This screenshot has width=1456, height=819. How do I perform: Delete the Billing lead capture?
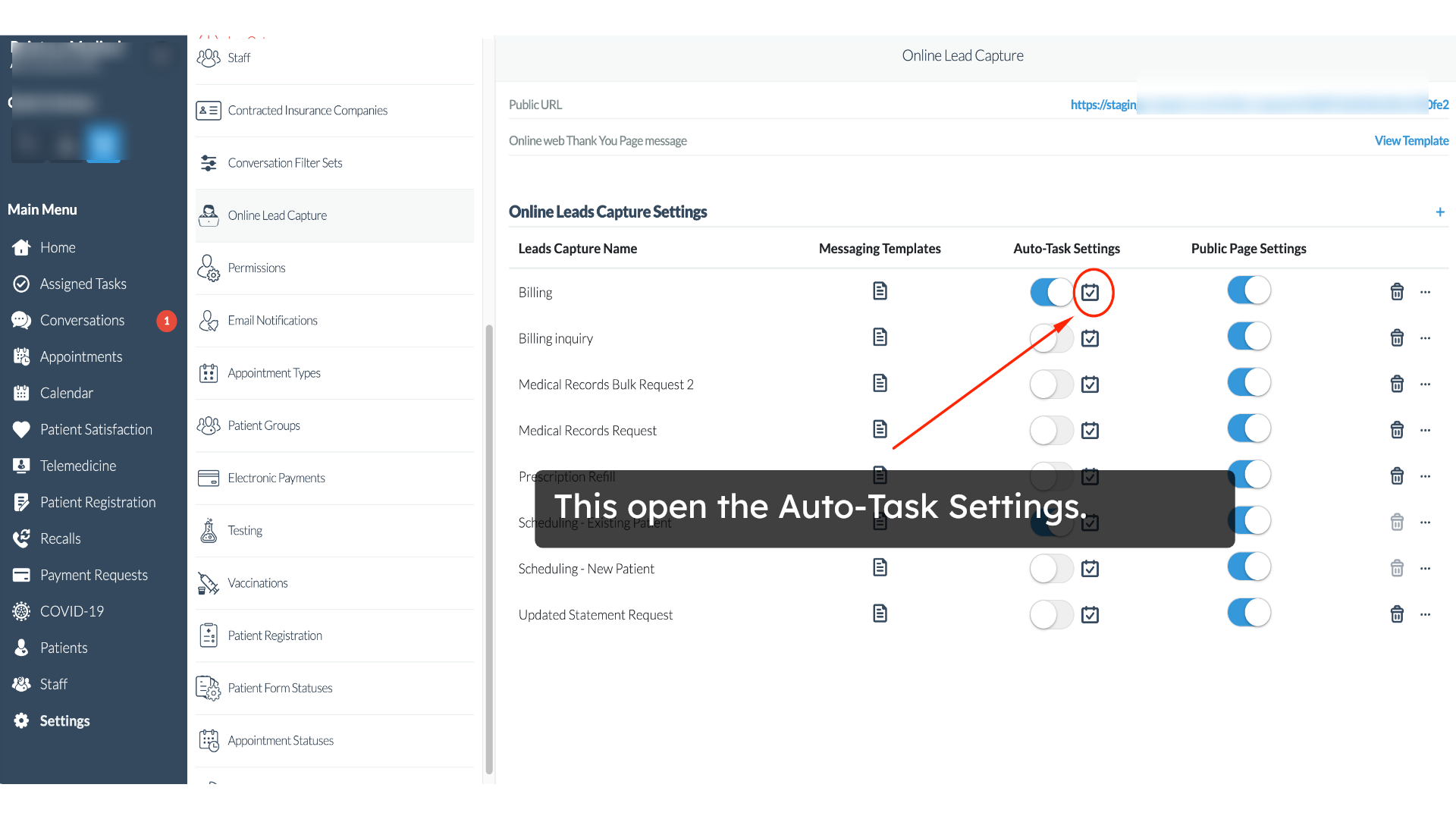tap(1397, 292)
